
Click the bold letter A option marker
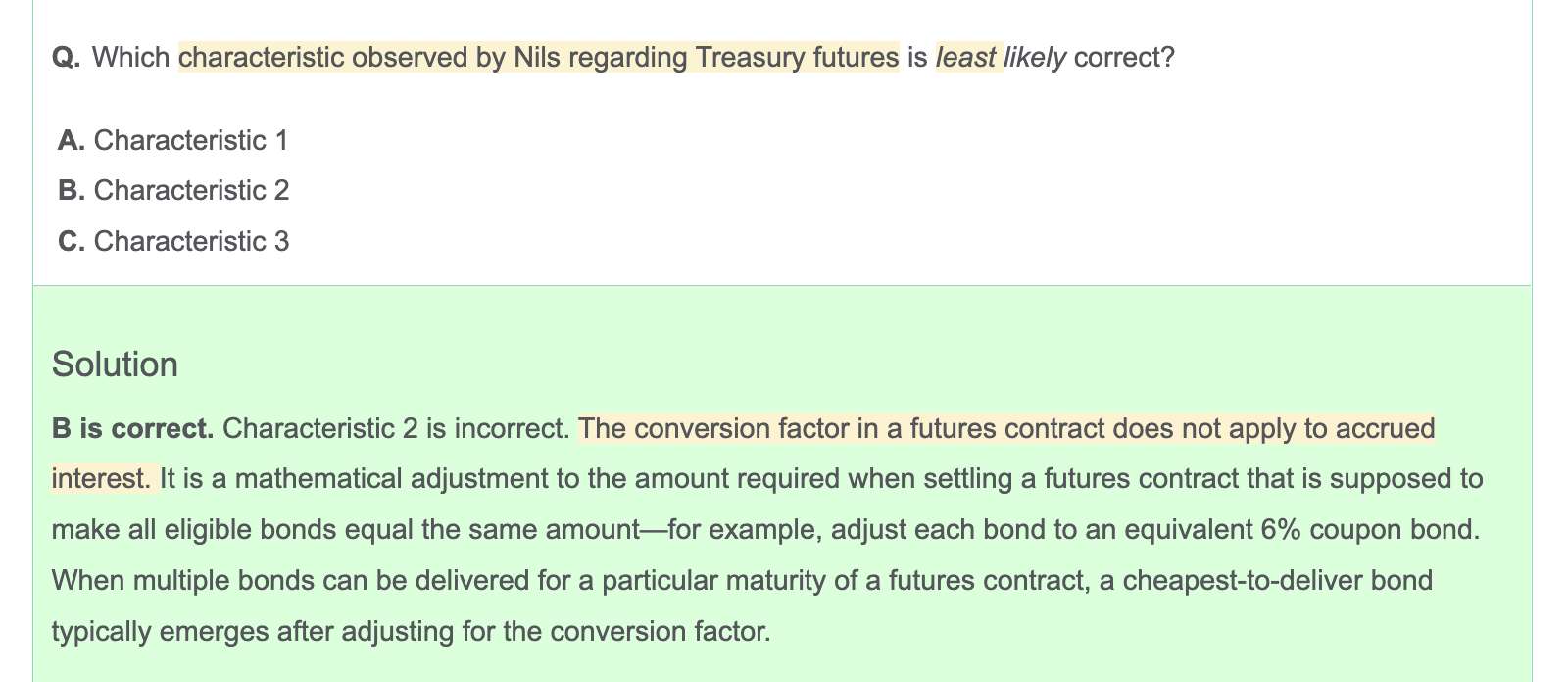(72, 140)
